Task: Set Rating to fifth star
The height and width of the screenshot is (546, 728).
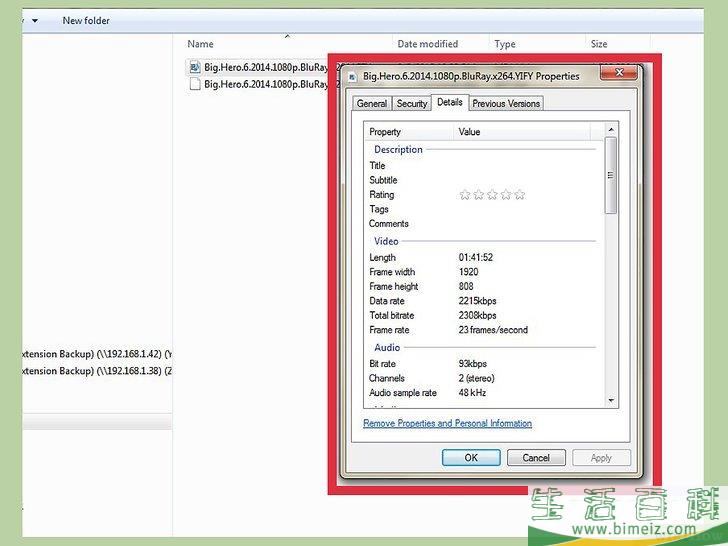Action: (520, 195)
